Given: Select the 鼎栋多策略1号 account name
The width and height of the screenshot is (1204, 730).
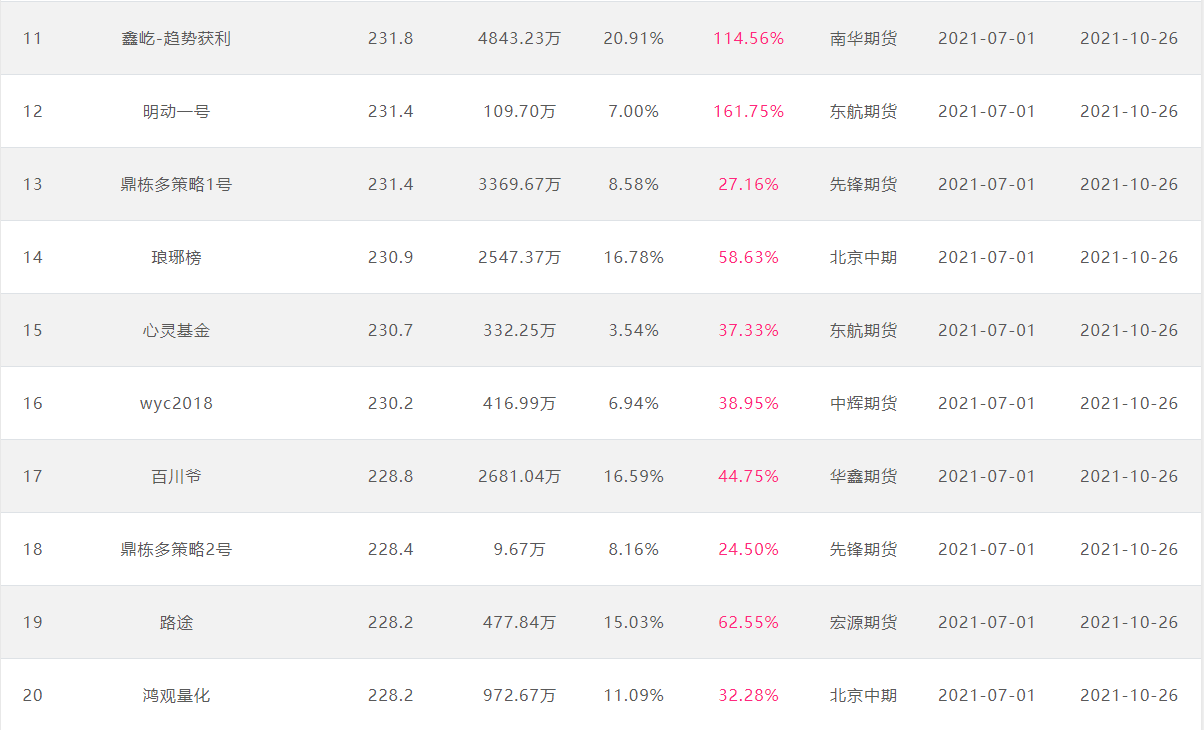Looking at the screenshot, I should (x=176, y=184).
